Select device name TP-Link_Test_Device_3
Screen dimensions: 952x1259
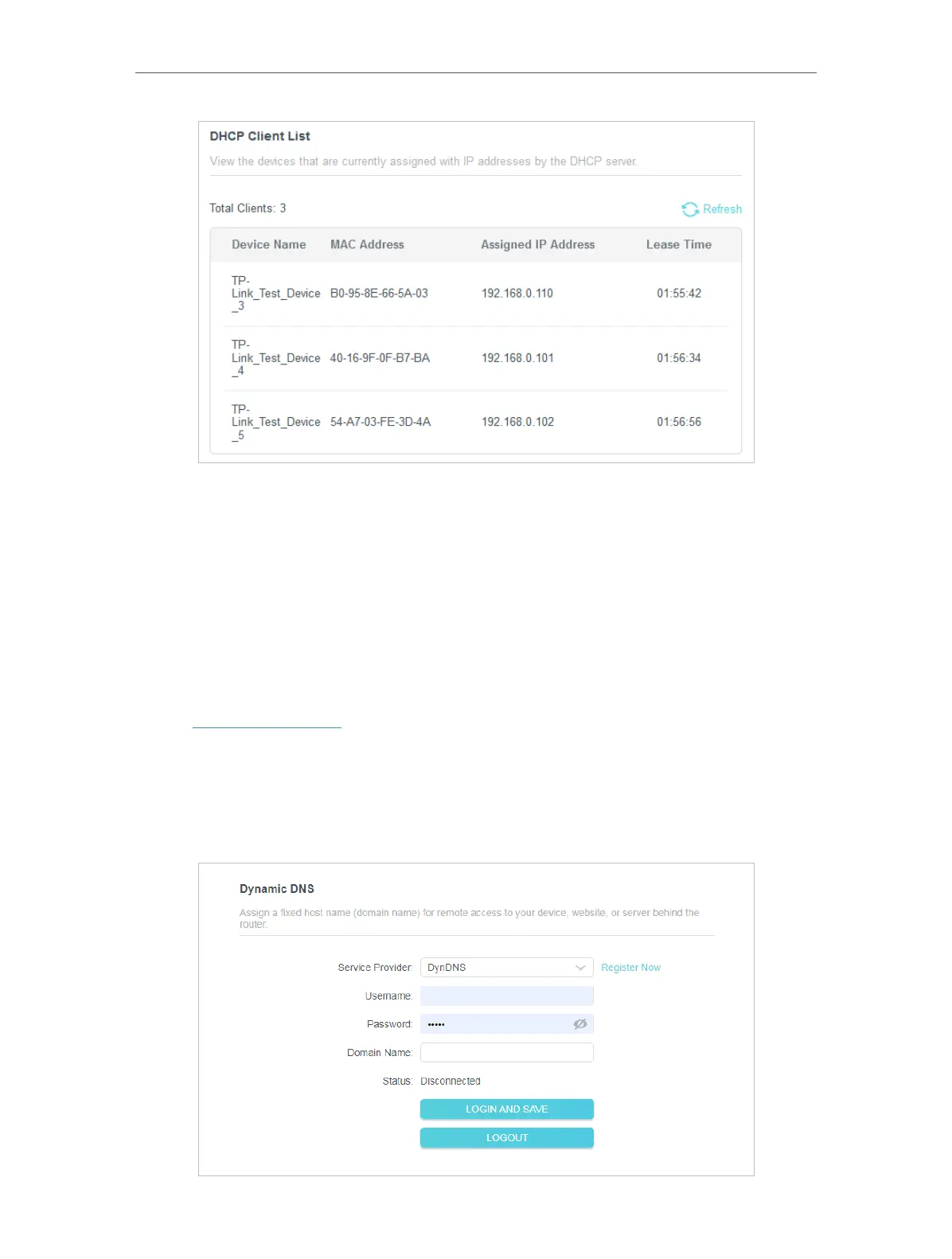point(275,294)
